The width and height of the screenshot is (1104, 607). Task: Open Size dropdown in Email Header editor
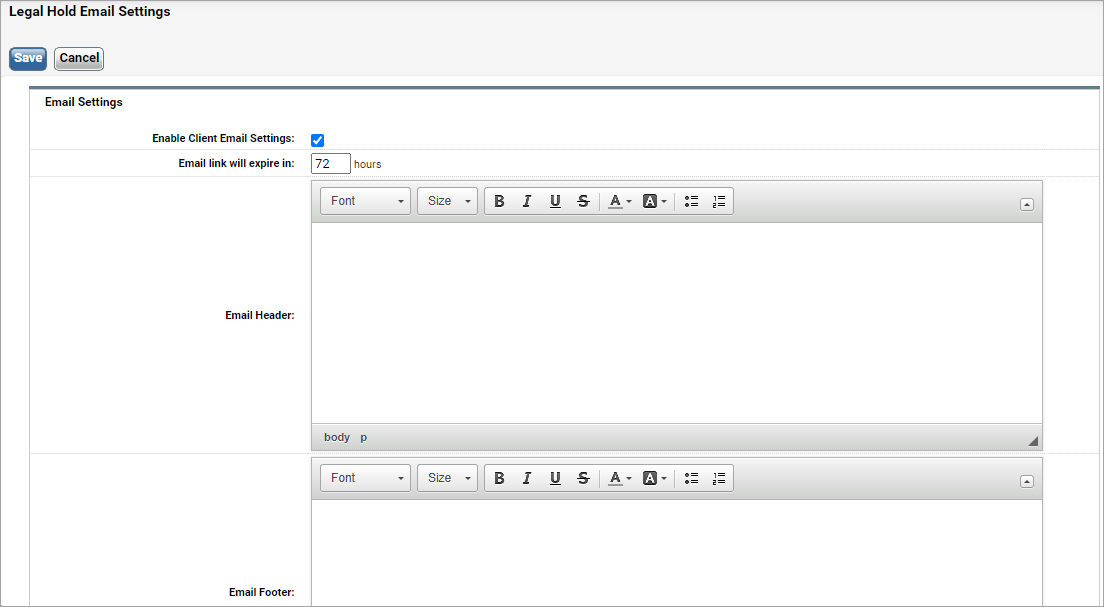[447, 201]
